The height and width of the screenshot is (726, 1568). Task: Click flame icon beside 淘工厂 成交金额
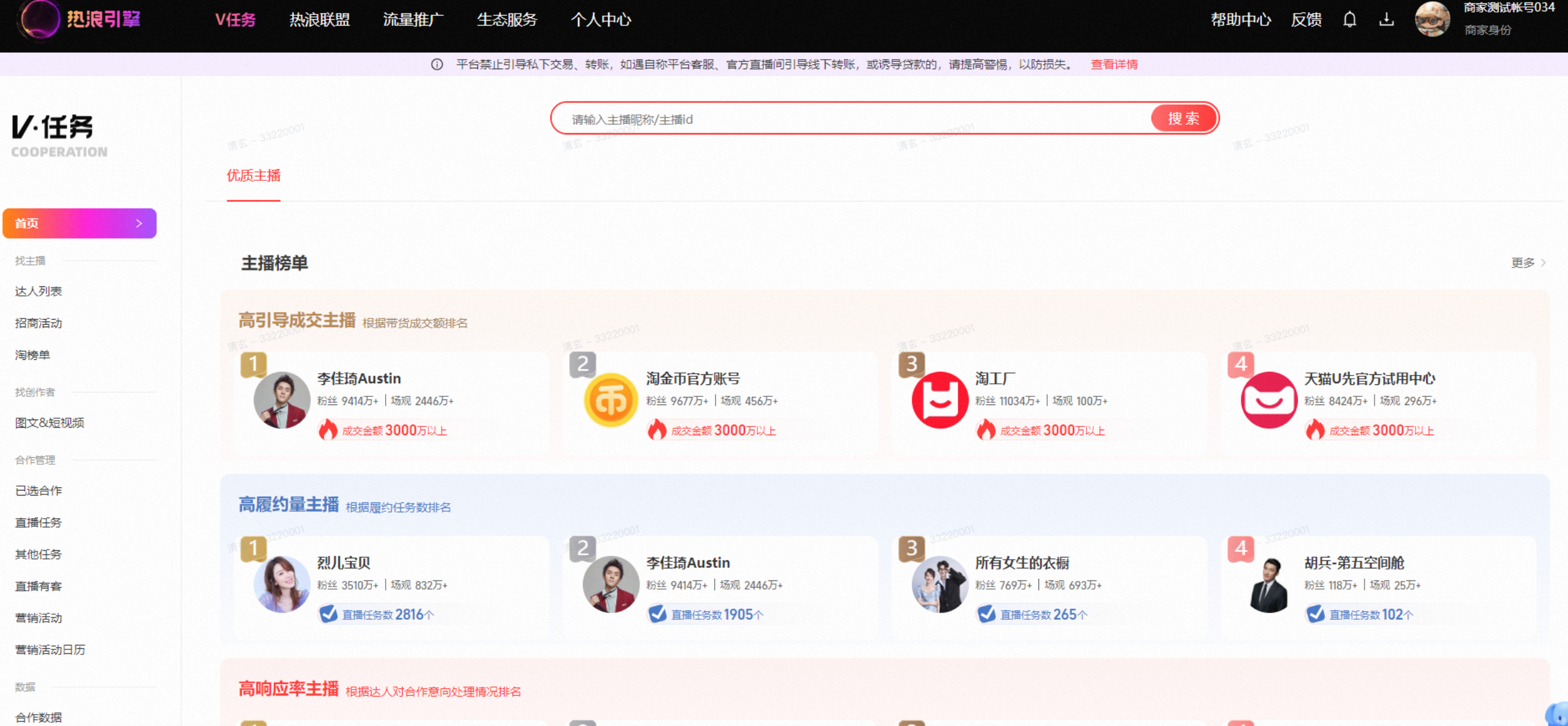(986, 430)
